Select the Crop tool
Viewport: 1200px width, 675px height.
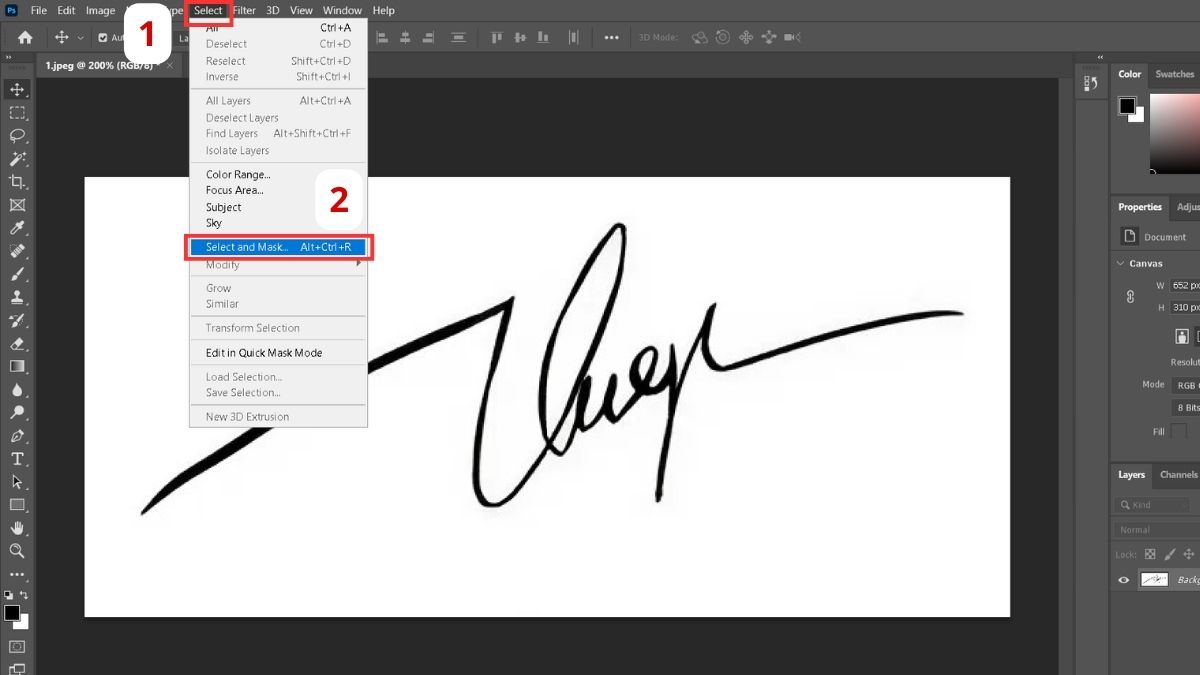pyautogui.click(x=17, y=182)
